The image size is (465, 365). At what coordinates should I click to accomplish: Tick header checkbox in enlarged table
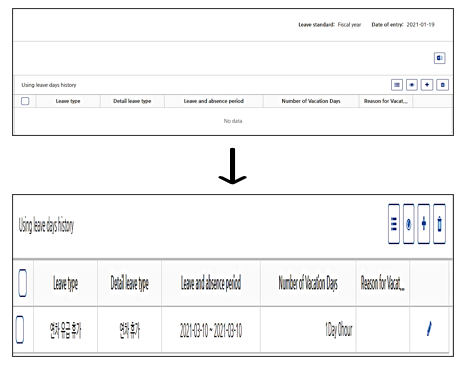coord(22,283)
